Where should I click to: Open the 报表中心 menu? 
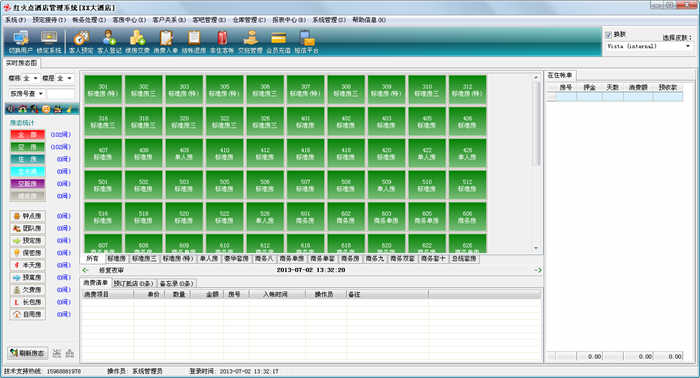(289, 20)
